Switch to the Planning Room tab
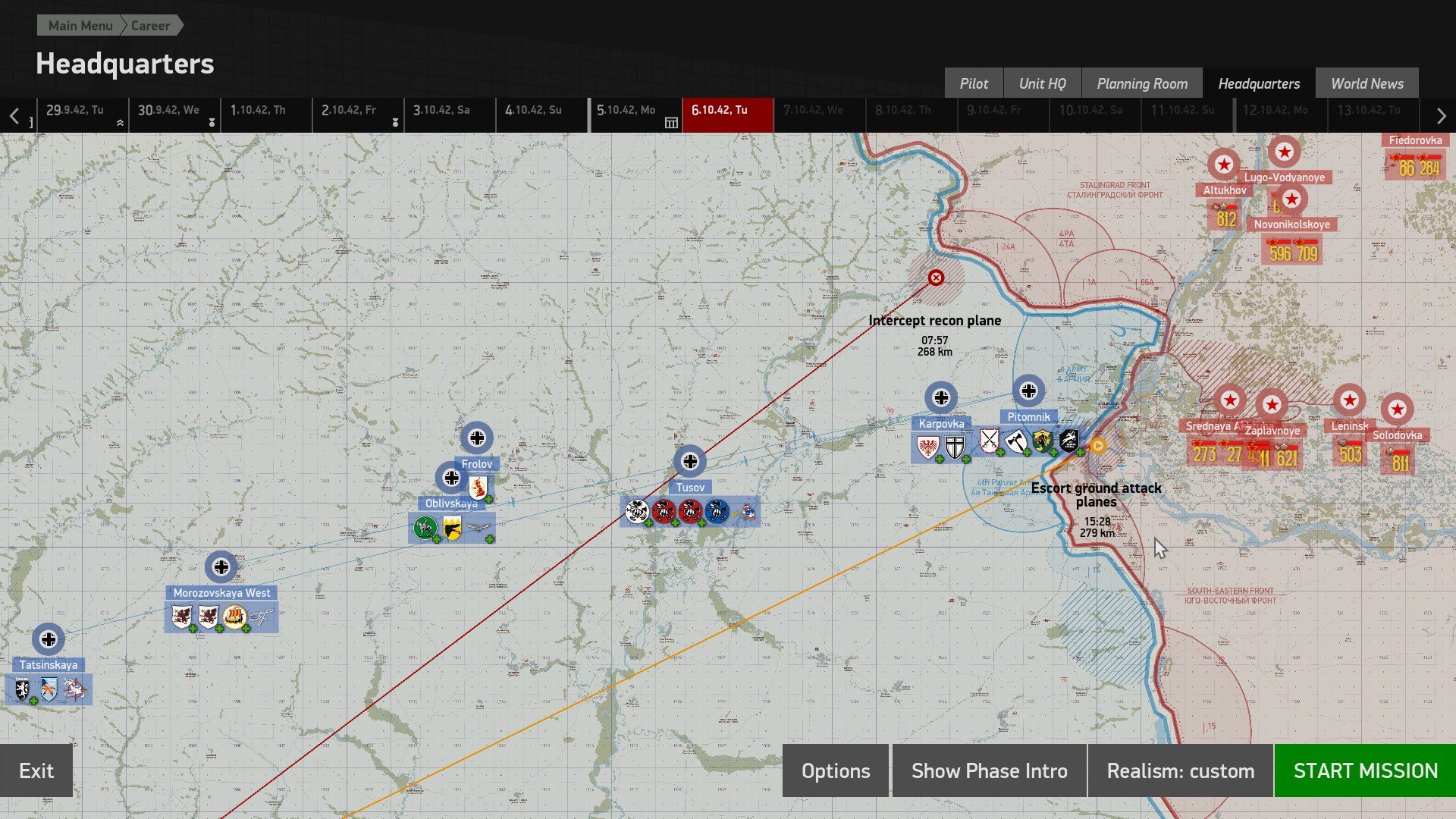 point(1142,83)
